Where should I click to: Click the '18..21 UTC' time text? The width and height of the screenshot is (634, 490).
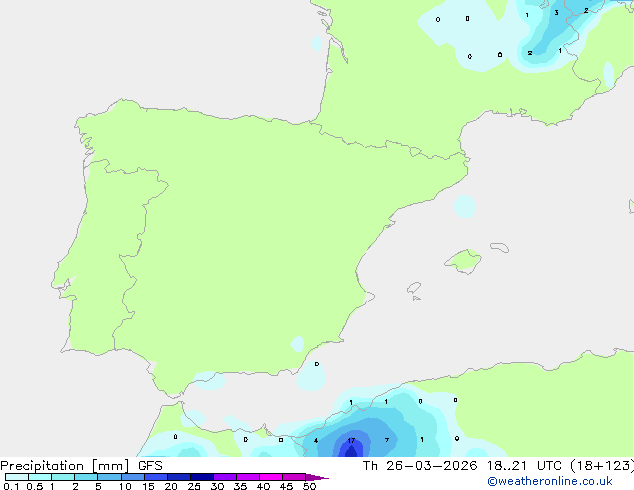(x=524, y=466)
